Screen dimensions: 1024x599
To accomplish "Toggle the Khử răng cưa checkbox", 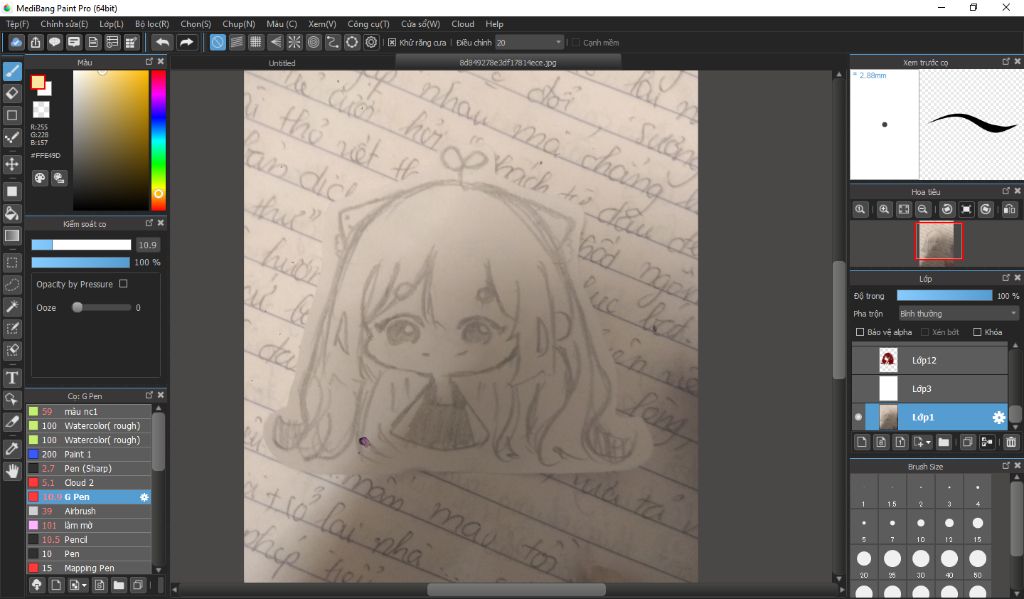I will [392, 42].
